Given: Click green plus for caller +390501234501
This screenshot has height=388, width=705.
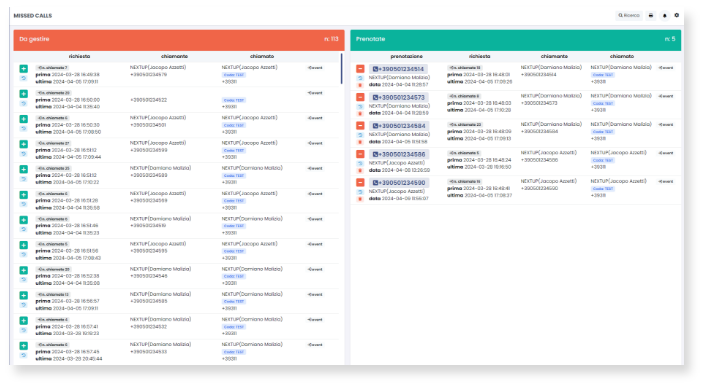Looking at the screenshot, I should 23,119.
